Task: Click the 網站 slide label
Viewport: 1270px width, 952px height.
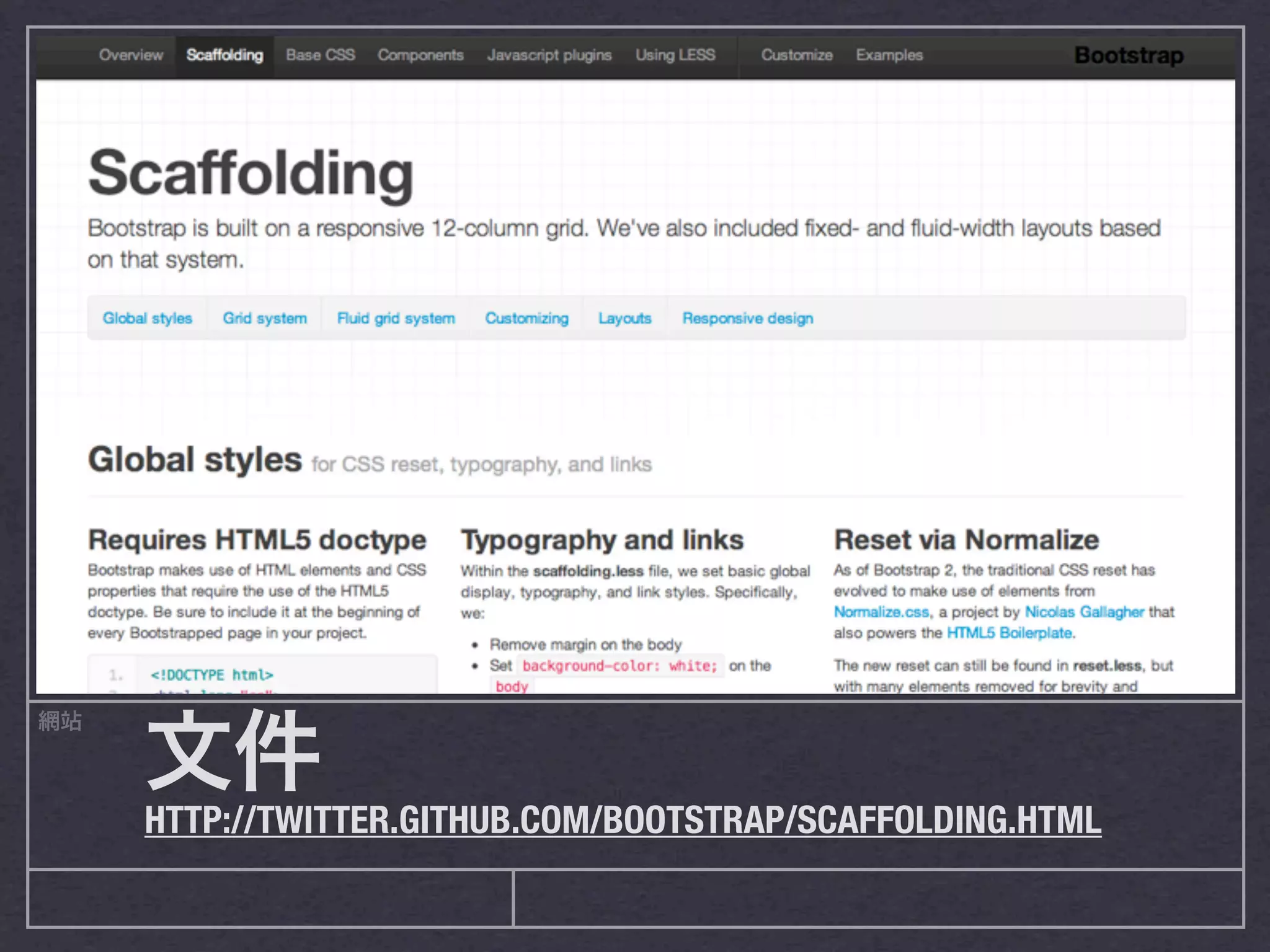Action: (x=60, y=721)
